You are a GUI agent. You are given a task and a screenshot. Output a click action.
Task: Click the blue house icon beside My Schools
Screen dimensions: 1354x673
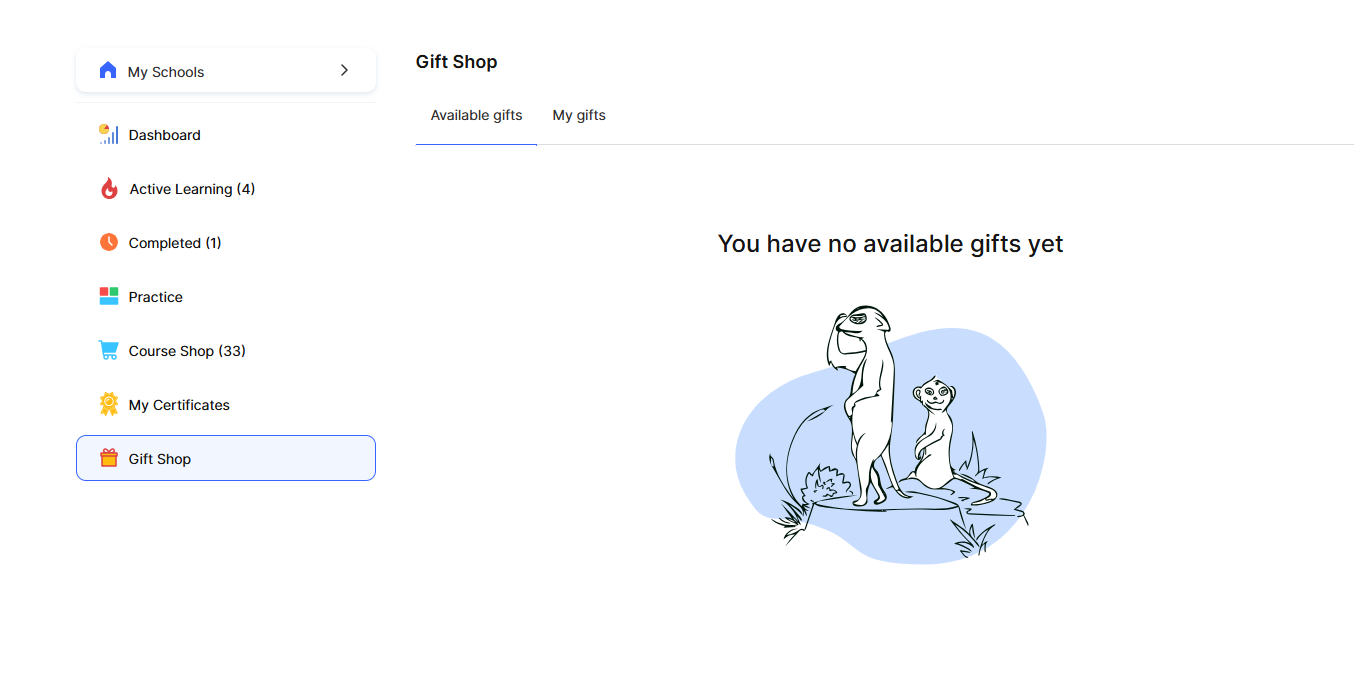click(x=108, y=70)
